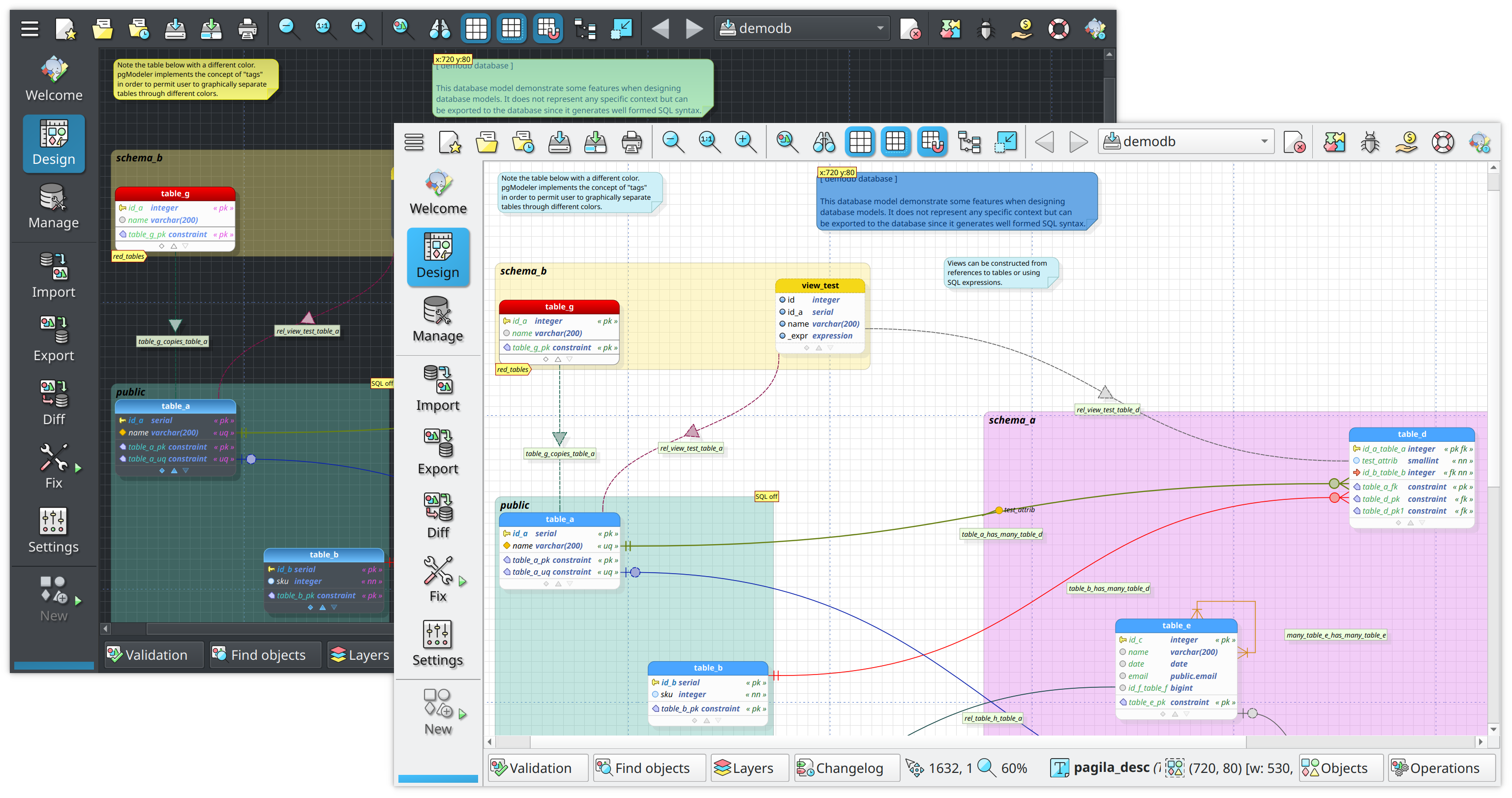Open Settings in light window sidebar
Image resolution: width=1512 pixels, height=798 pixels.
click(438, 644)
